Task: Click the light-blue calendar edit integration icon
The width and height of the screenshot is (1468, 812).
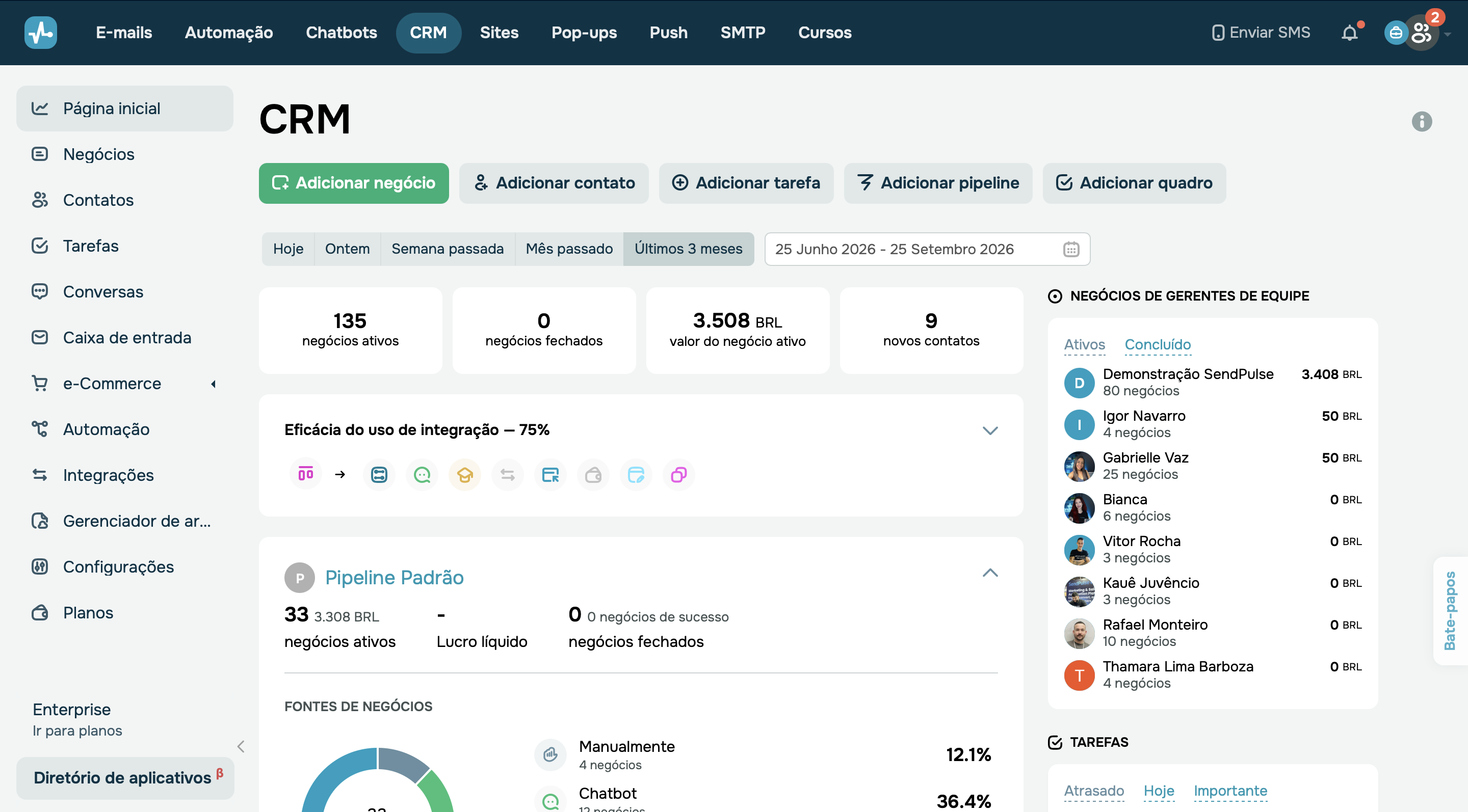Action: pyautogui.click(x=636, y=474)
